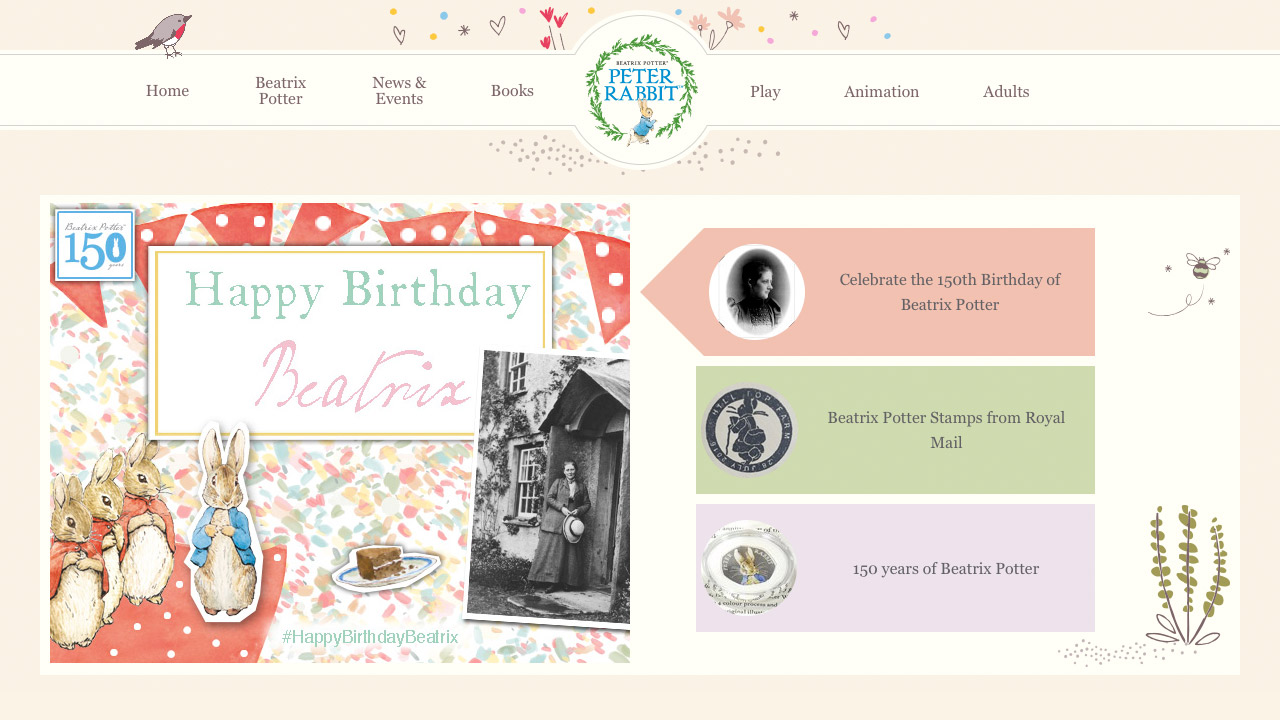The height and width of the screenshot is (720, 1280).
Task: Click the Beatrix Potter 150 years badge
Action: tap(95, 245)
